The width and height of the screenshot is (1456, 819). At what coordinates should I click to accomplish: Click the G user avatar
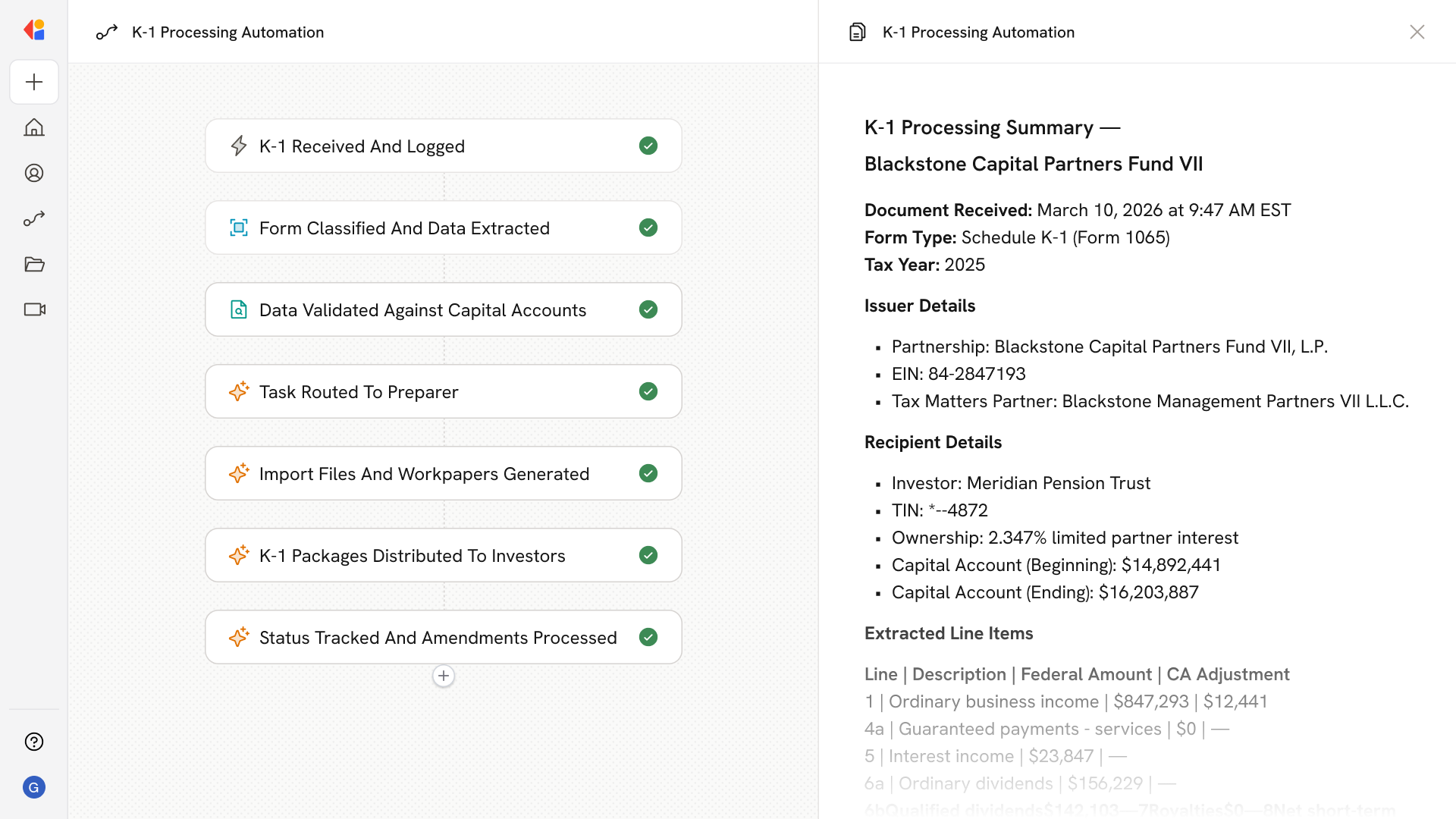point(34,787)
